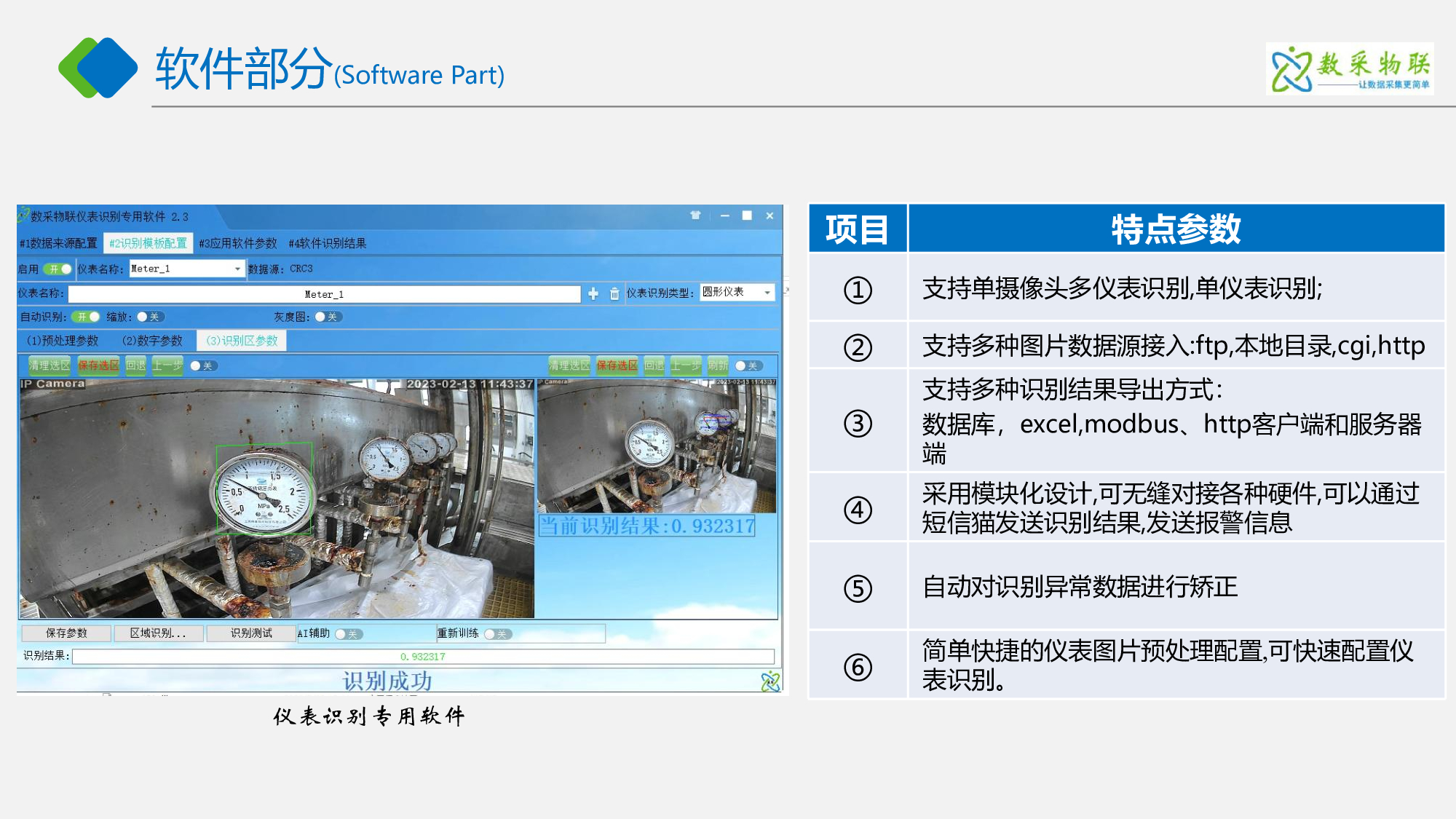
Task: Click 保存选区 in the right image toolbar
Action: [x=617, y=365]
